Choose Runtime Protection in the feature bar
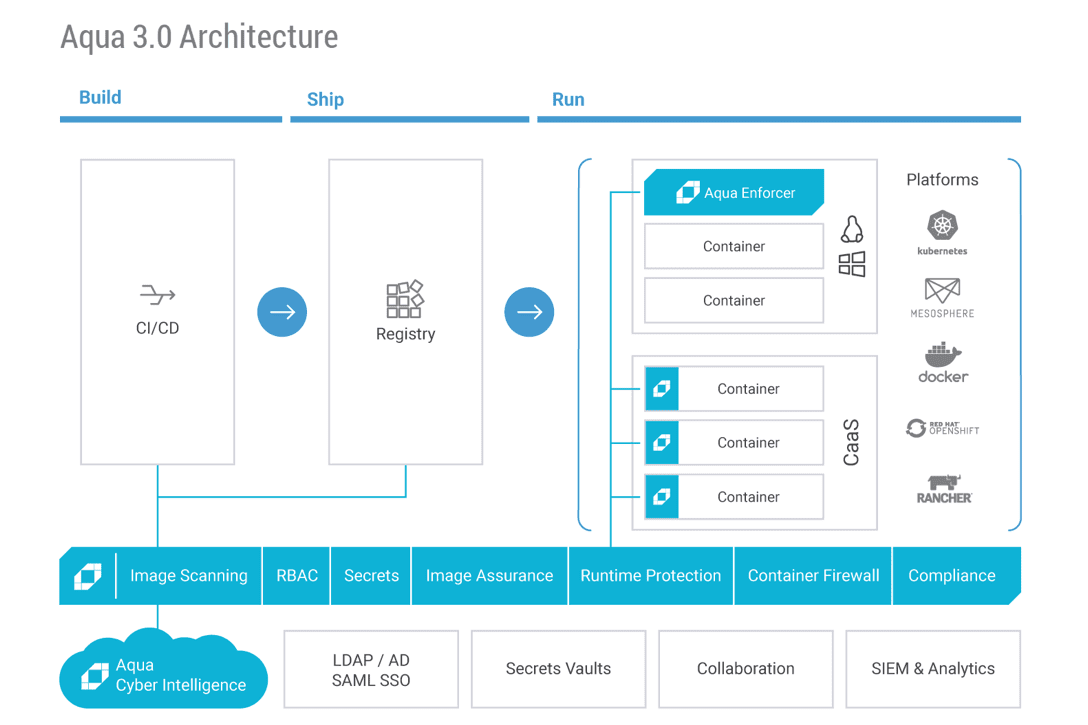 click(x=650, y=576)
